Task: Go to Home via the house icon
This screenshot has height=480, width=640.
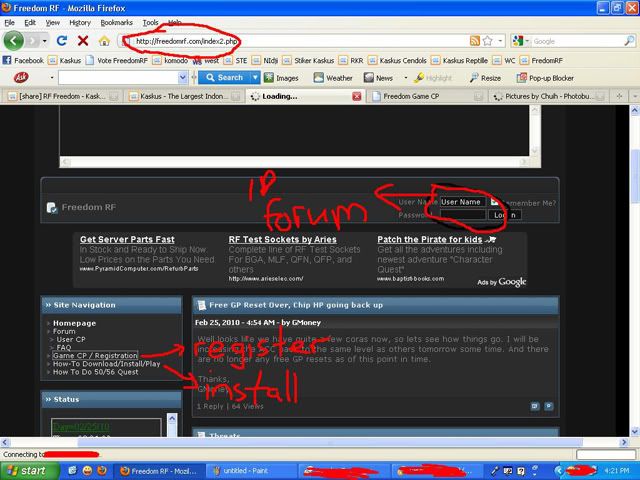Action: [104, 41]
